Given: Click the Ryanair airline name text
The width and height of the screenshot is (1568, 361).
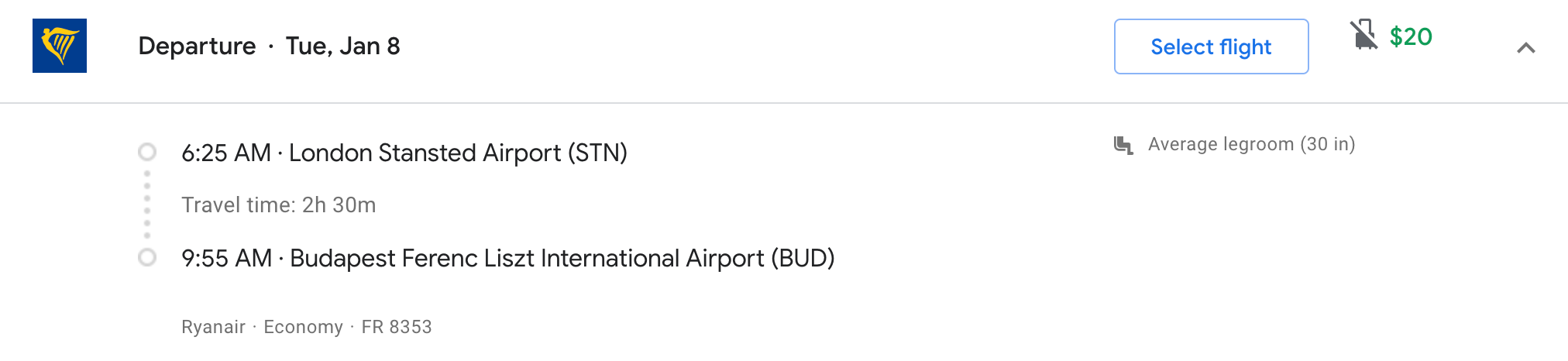Looking at the screenshot, I should point(213,327).
